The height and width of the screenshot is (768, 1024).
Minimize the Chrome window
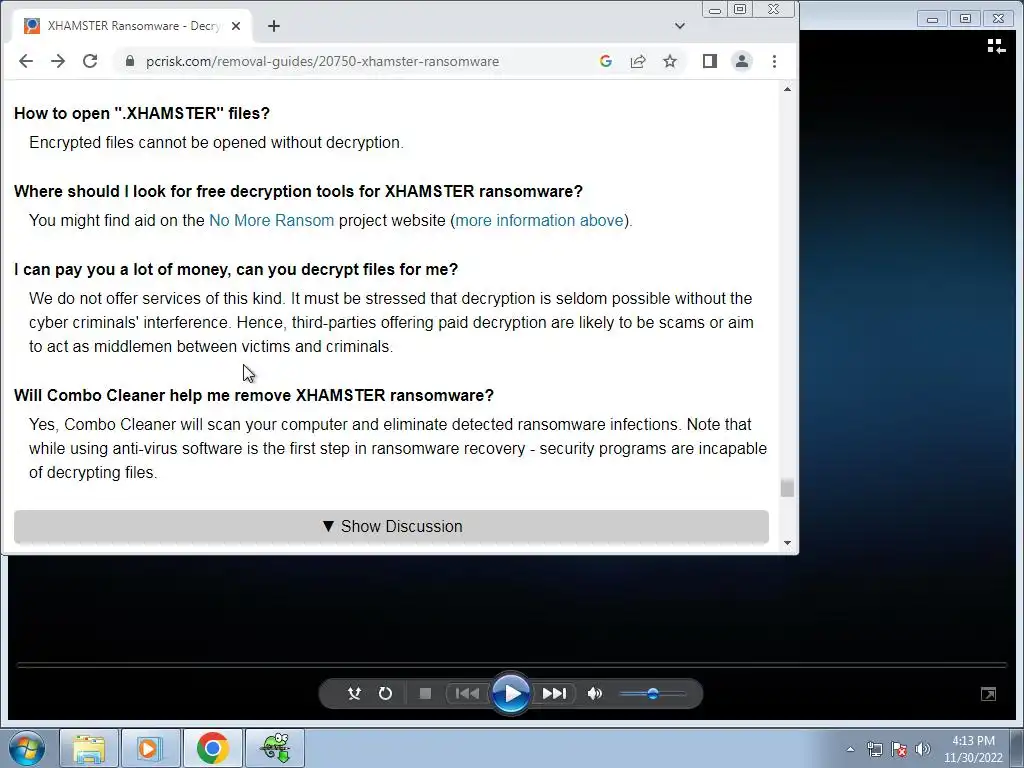coord(714,9)
